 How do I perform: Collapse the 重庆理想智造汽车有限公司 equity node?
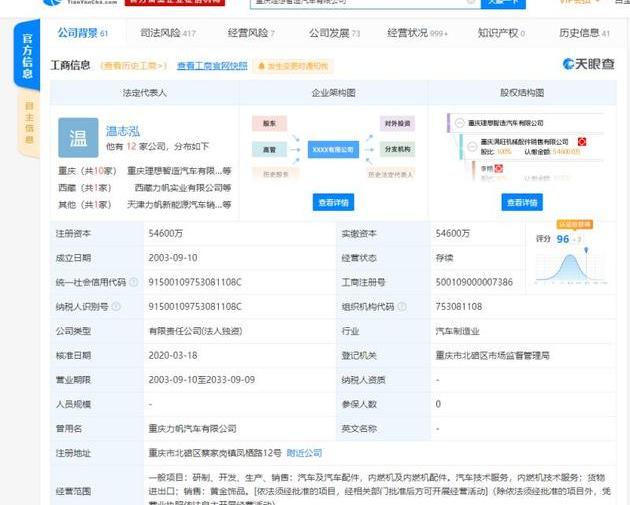click(x=460, y=123)
